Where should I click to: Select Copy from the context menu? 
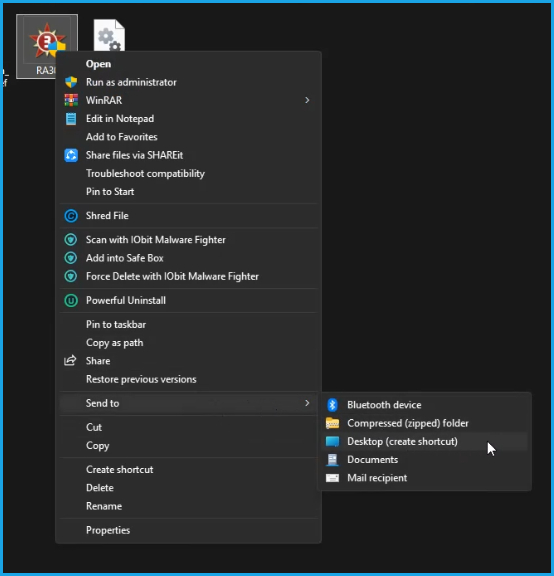pos(188,446)
